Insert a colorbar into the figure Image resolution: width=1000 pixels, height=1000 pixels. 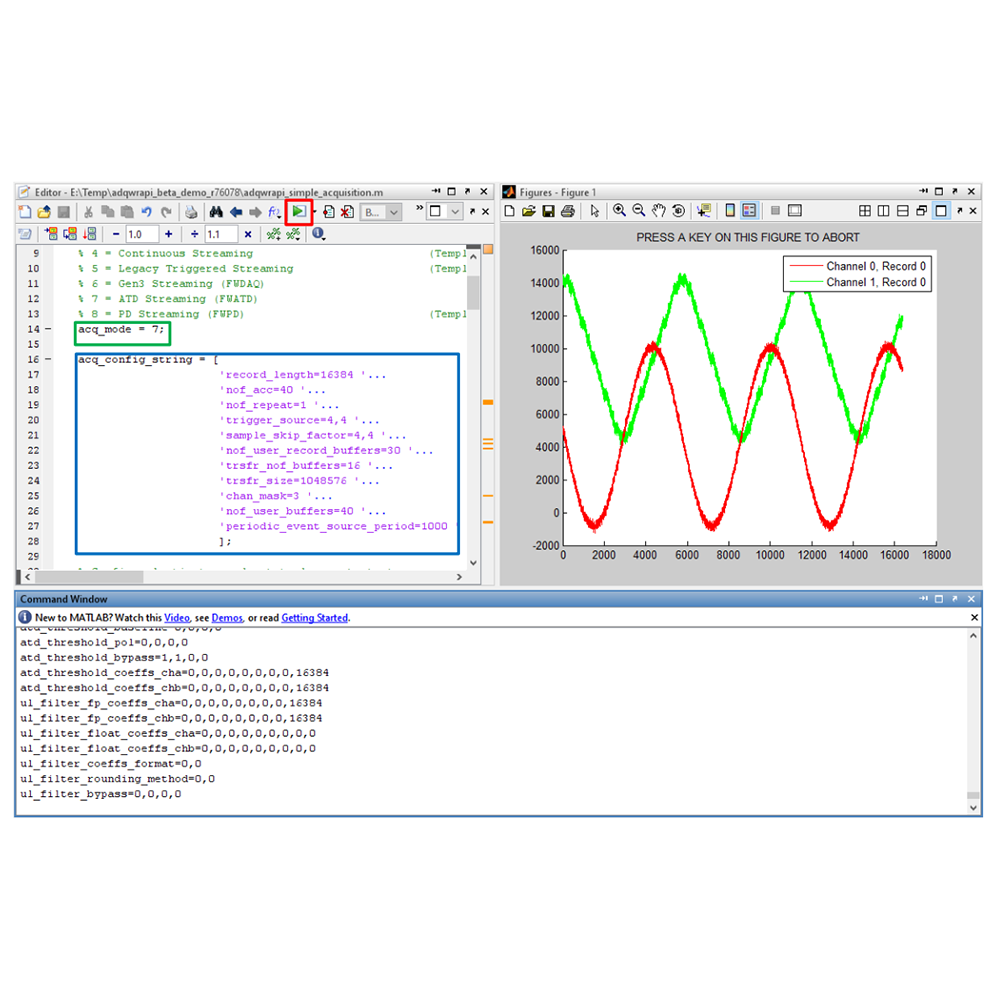[729, 209]
